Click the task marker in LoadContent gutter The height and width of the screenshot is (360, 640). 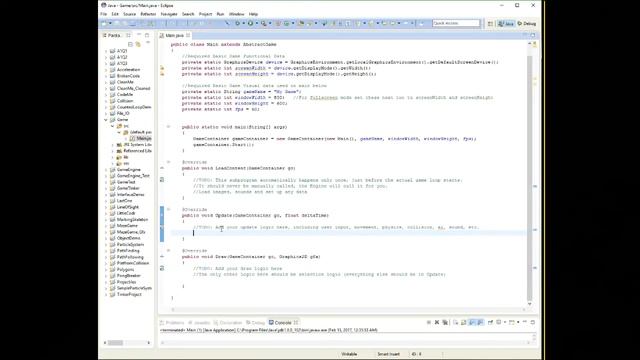tap(162, 180)
